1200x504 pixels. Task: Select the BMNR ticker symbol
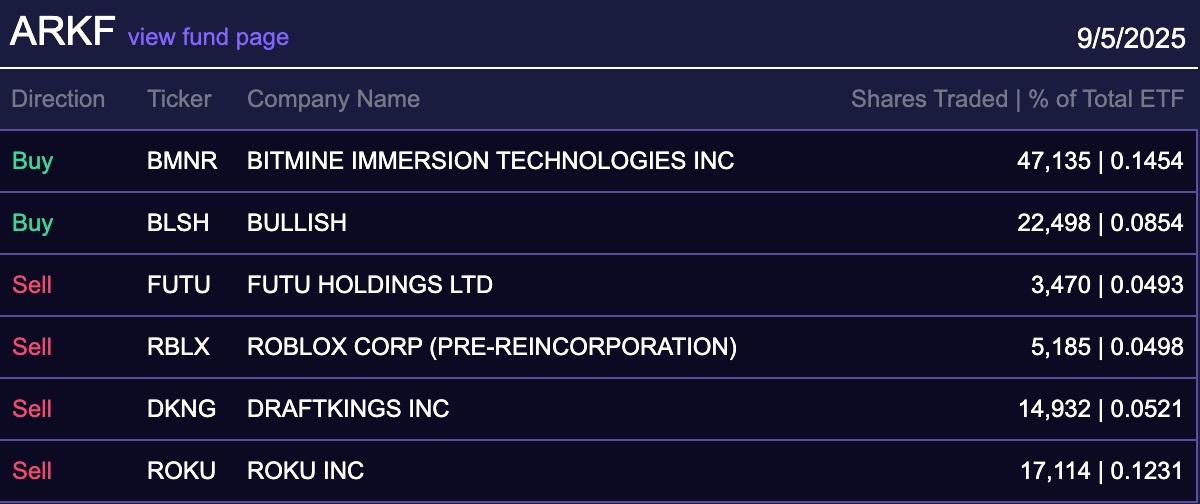click(181, 160)
